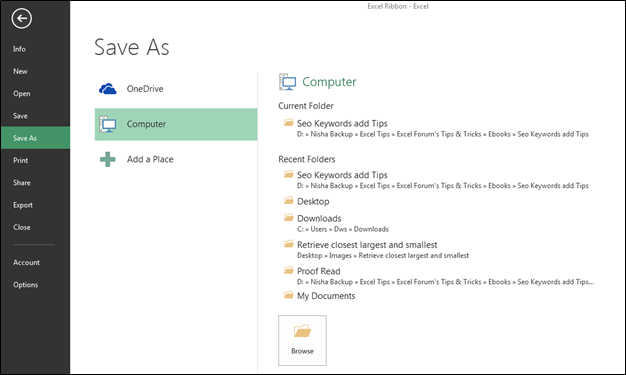
Task: Click the folder icon beside Proof Read
Action: (289, 270)
